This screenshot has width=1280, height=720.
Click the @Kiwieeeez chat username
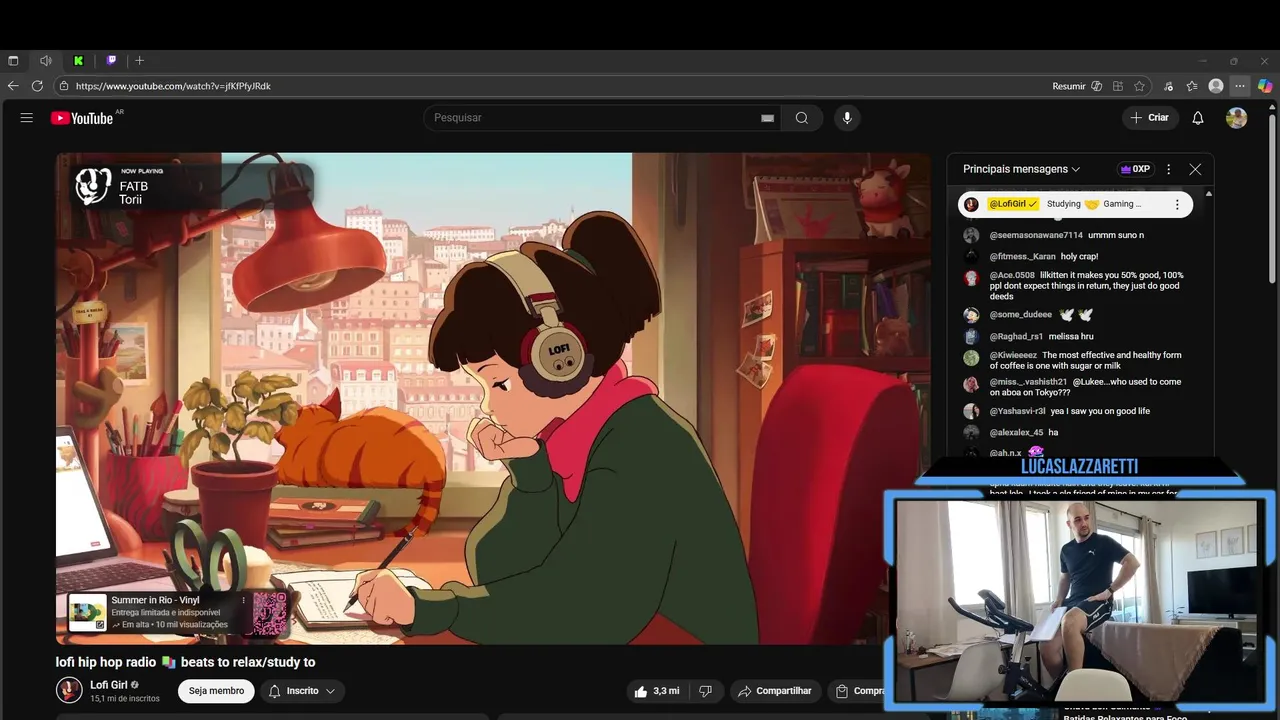1013,355
